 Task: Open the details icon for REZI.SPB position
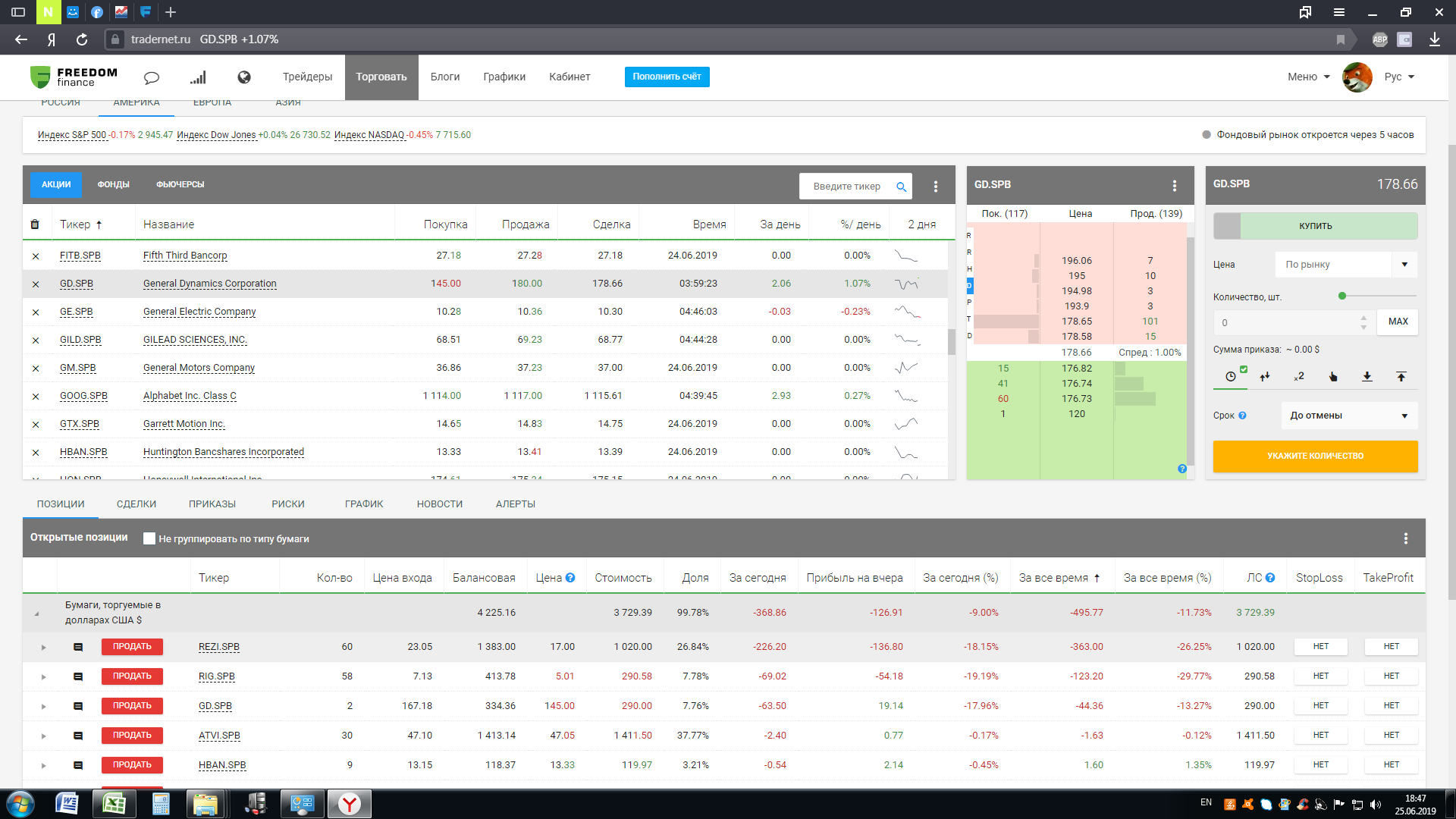(78, 648)
